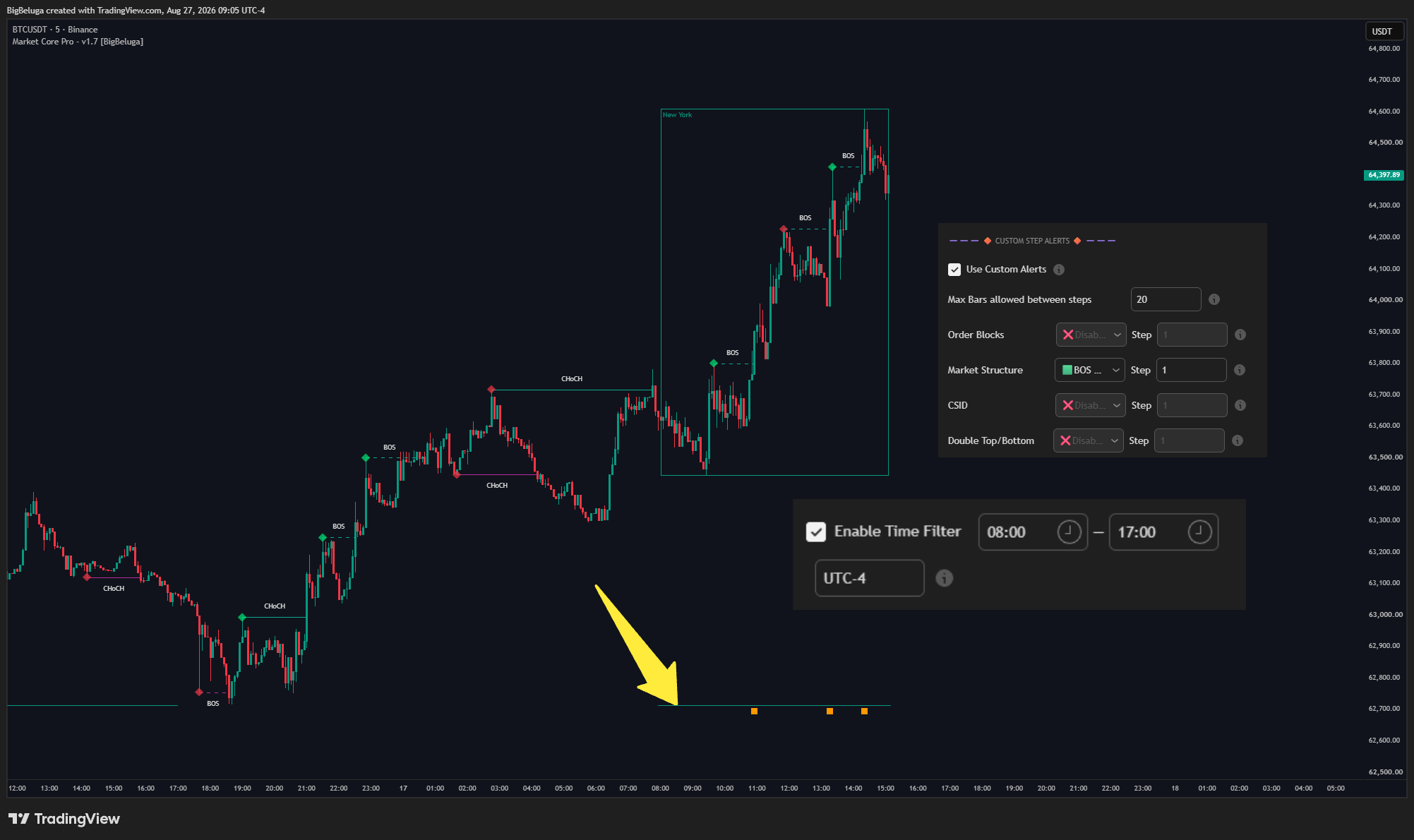
Task: Click the Market Structure Step input field
Action: pos(1192,370)
